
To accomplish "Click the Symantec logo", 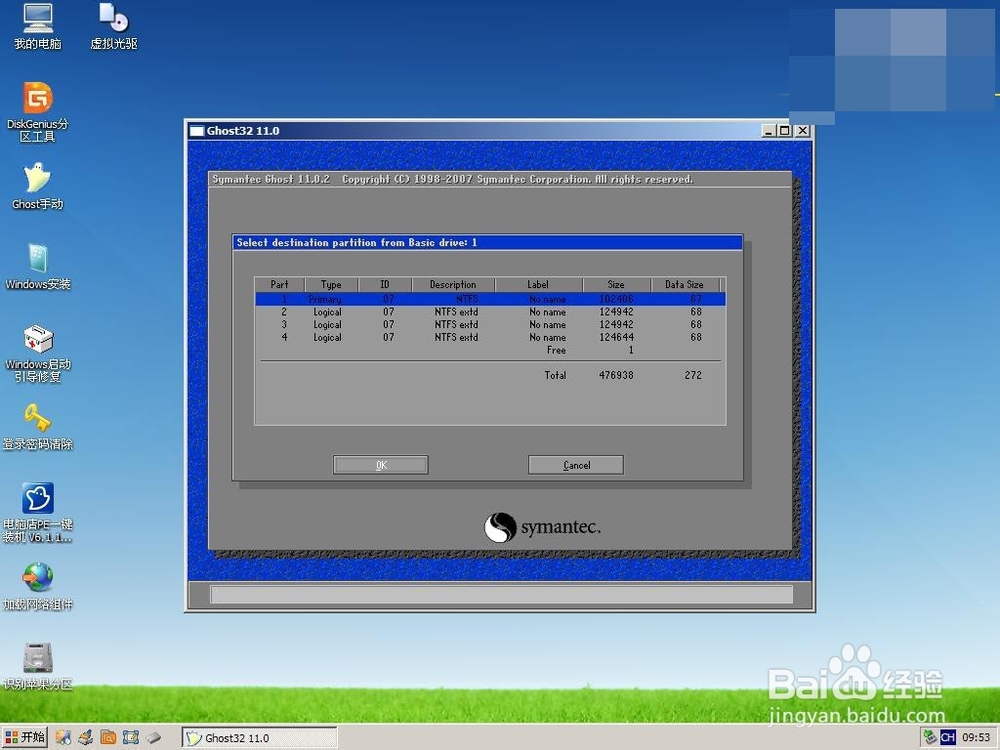I will (542, 527).
